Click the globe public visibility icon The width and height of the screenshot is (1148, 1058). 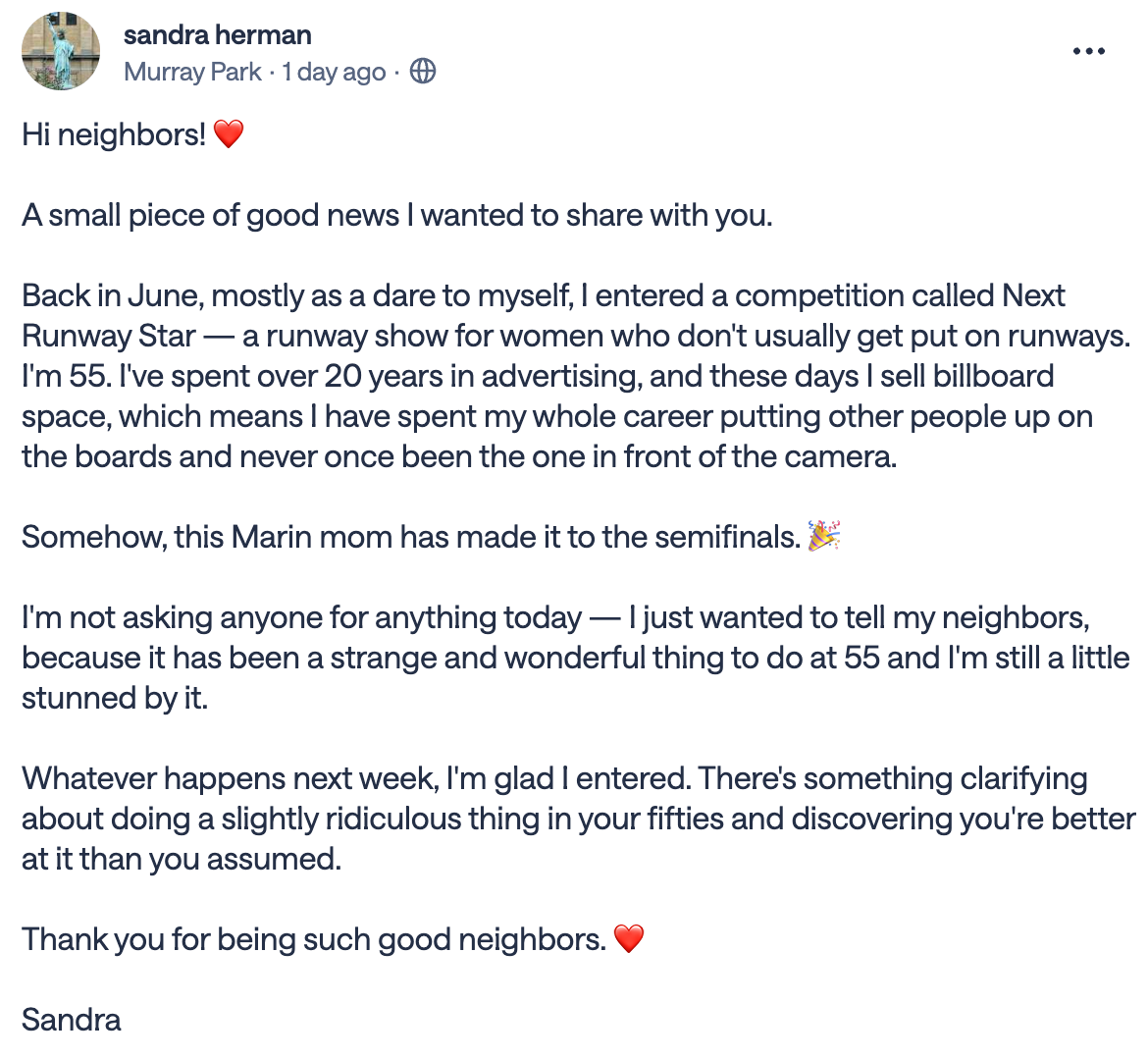pos(423,72)
